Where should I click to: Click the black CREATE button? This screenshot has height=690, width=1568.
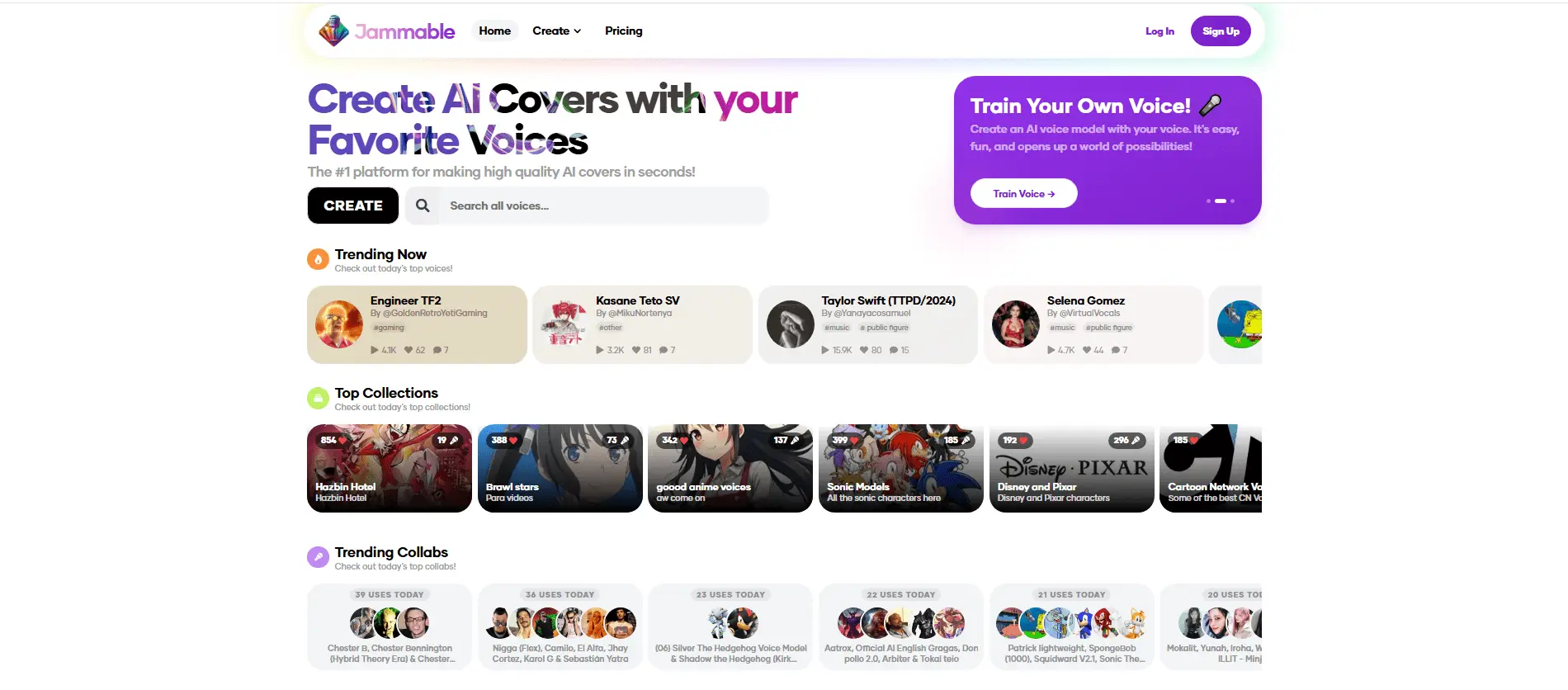[353, 206]
